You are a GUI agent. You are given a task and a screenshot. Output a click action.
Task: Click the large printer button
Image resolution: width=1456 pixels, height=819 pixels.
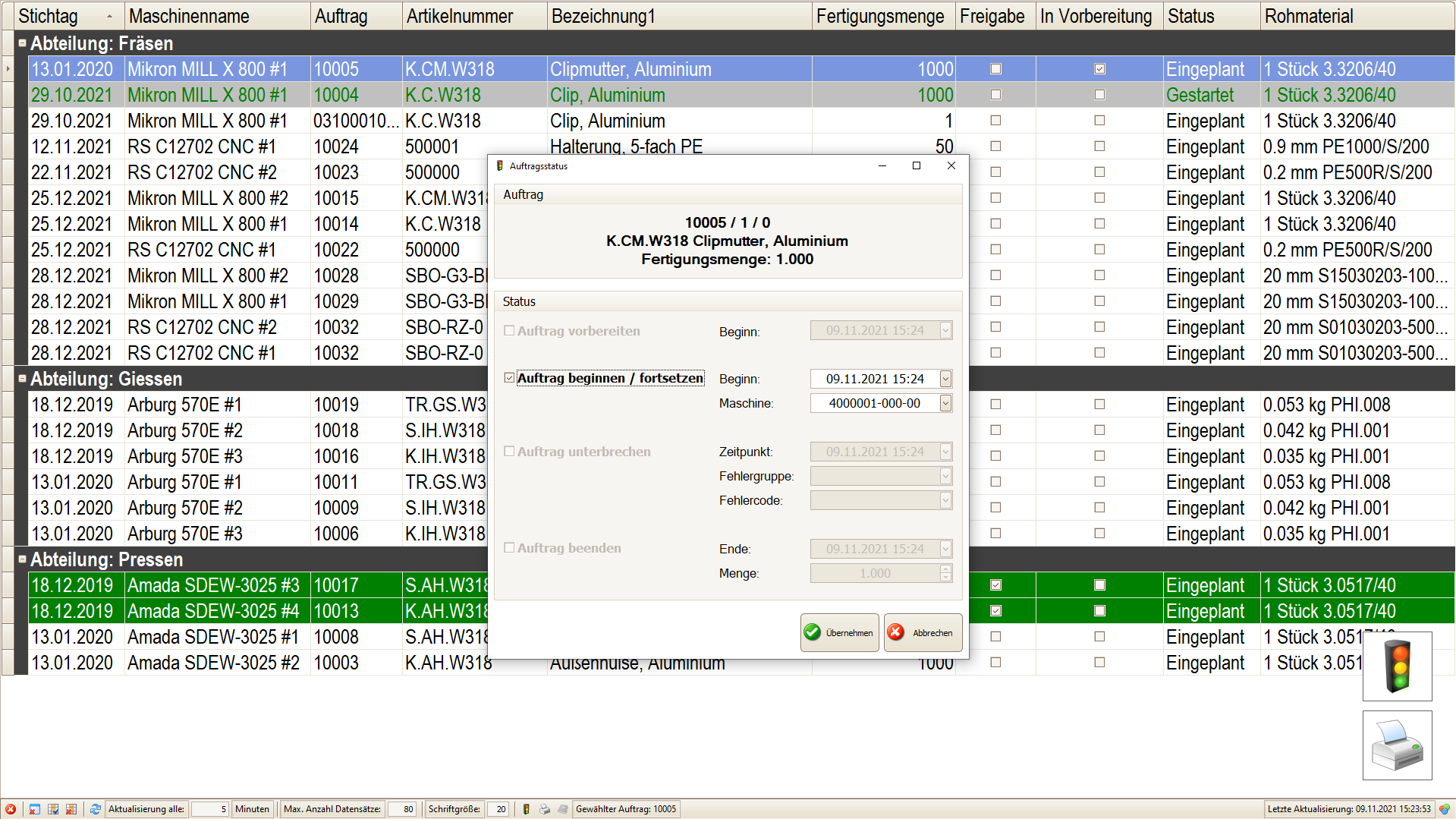(1397, 745)
